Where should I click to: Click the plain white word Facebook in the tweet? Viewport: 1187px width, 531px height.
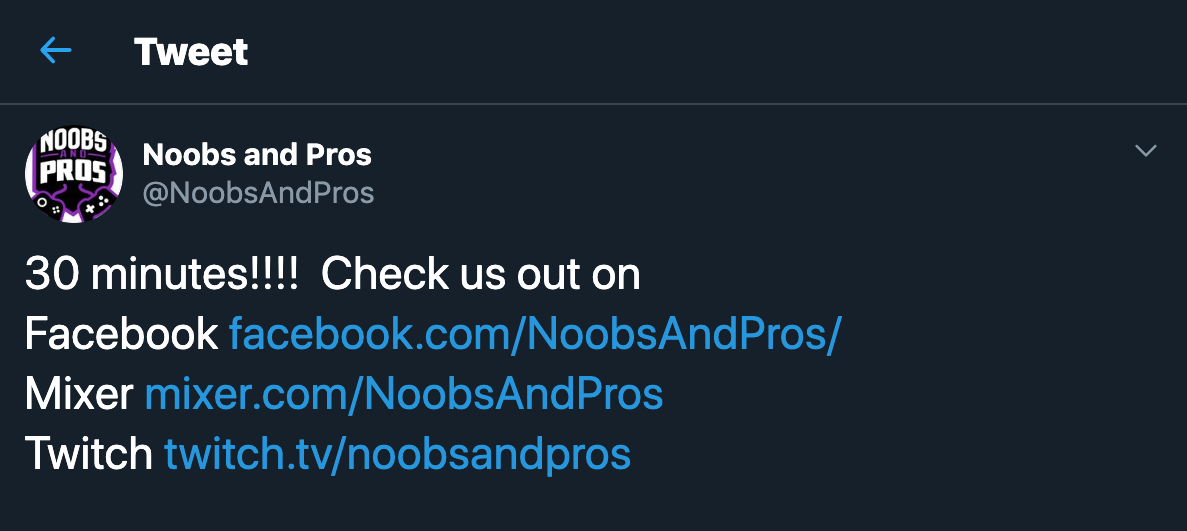click(121, 334)
